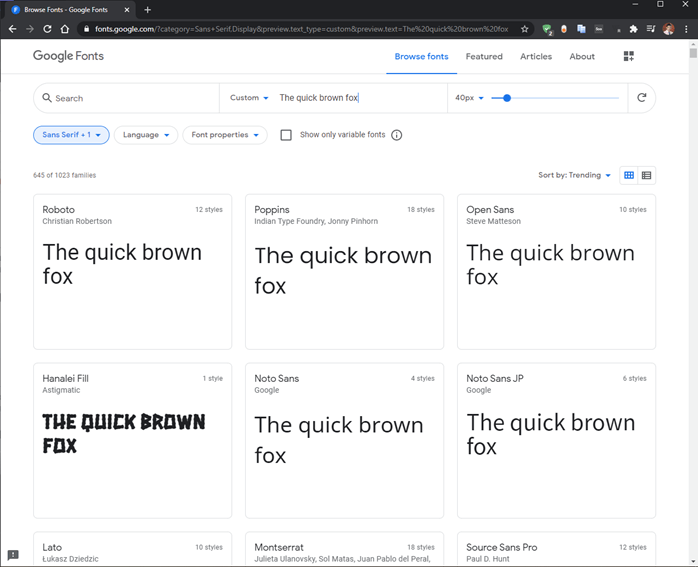Click the variable fonts info icon
This screenshot has width=698, height=567.
pos(397,135)
